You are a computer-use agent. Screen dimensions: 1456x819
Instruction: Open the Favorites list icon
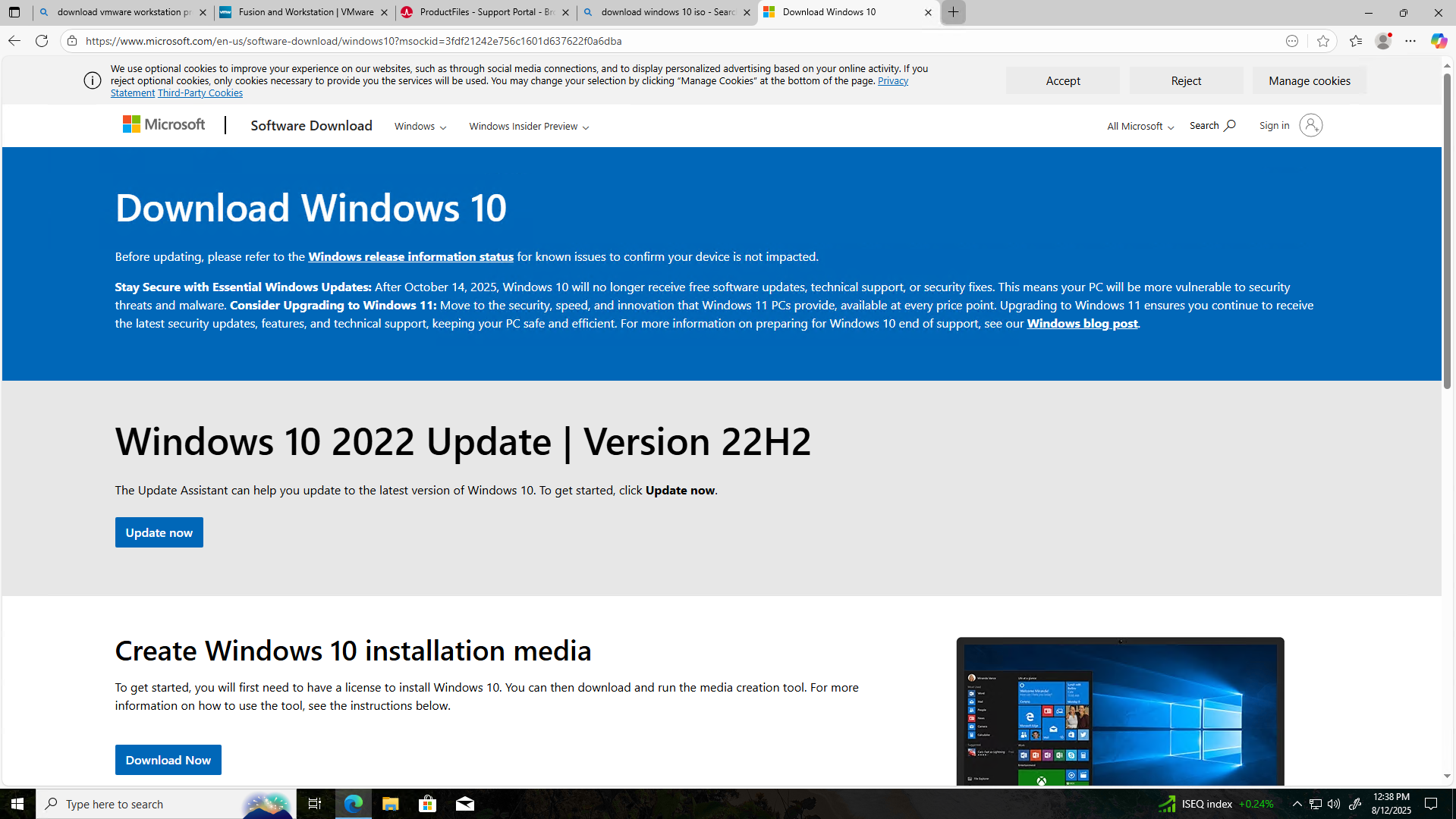(1356, 41)
